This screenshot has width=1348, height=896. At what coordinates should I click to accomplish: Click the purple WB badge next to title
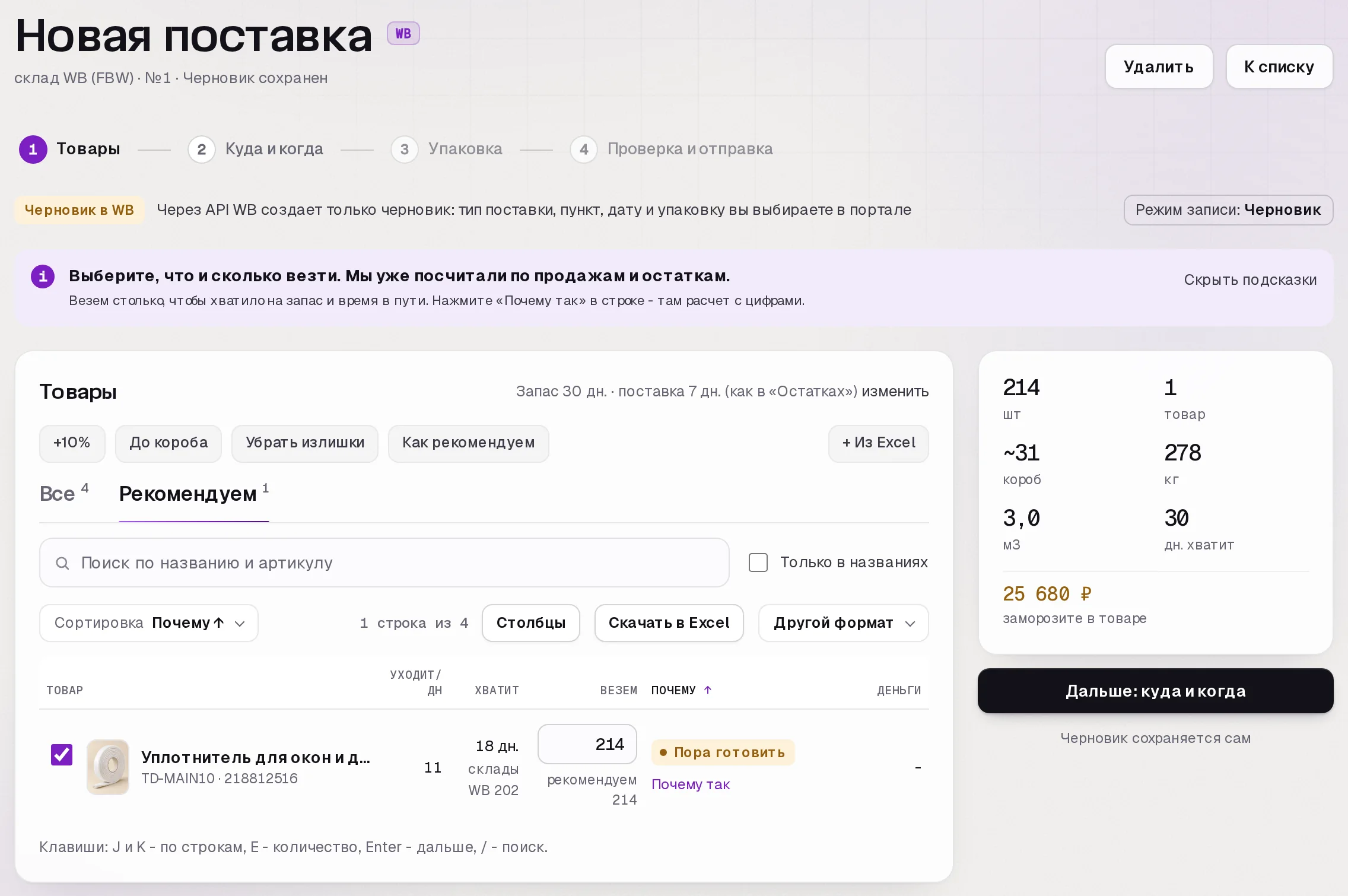pyautogui.click(x=403, y=33)
